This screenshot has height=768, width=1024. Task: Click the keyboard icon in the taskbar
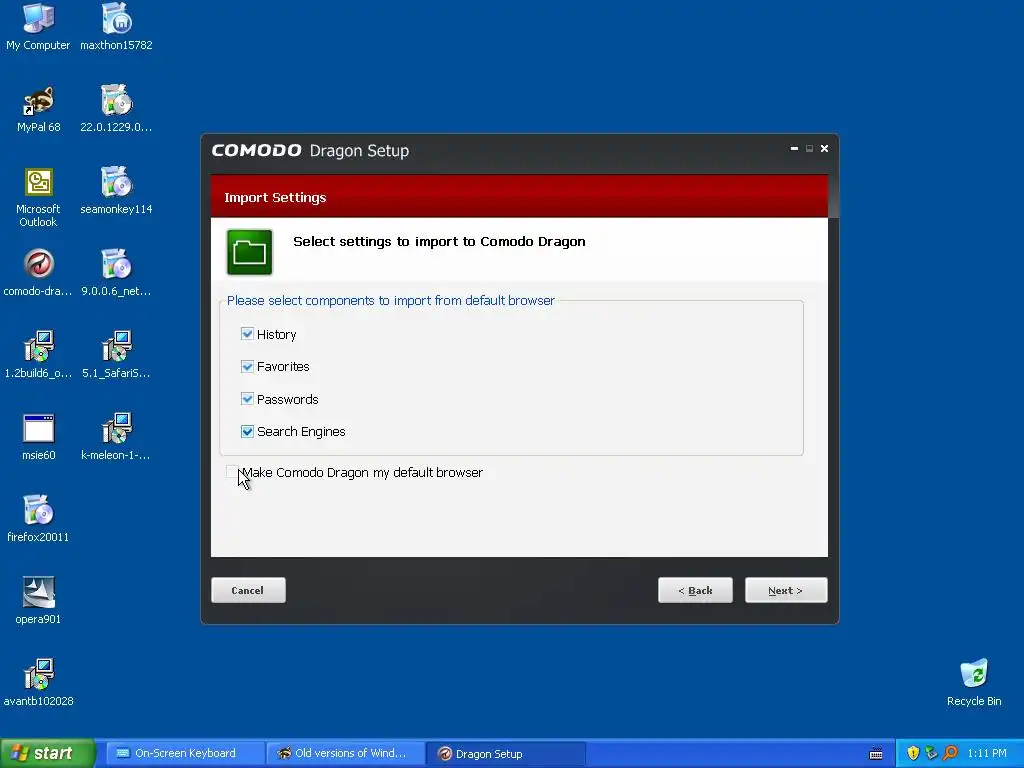[x=876, y=754]
